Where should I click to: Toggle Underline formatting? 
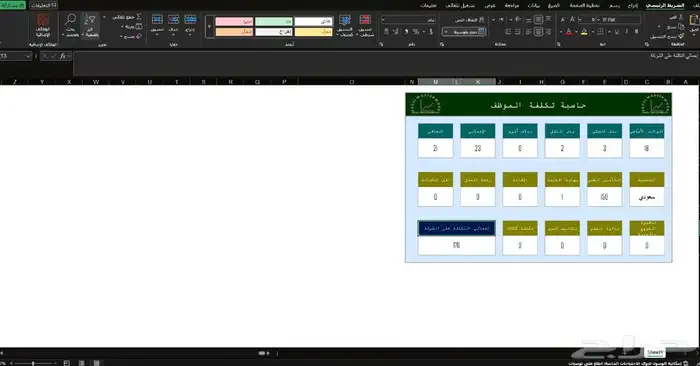[617, 32]
